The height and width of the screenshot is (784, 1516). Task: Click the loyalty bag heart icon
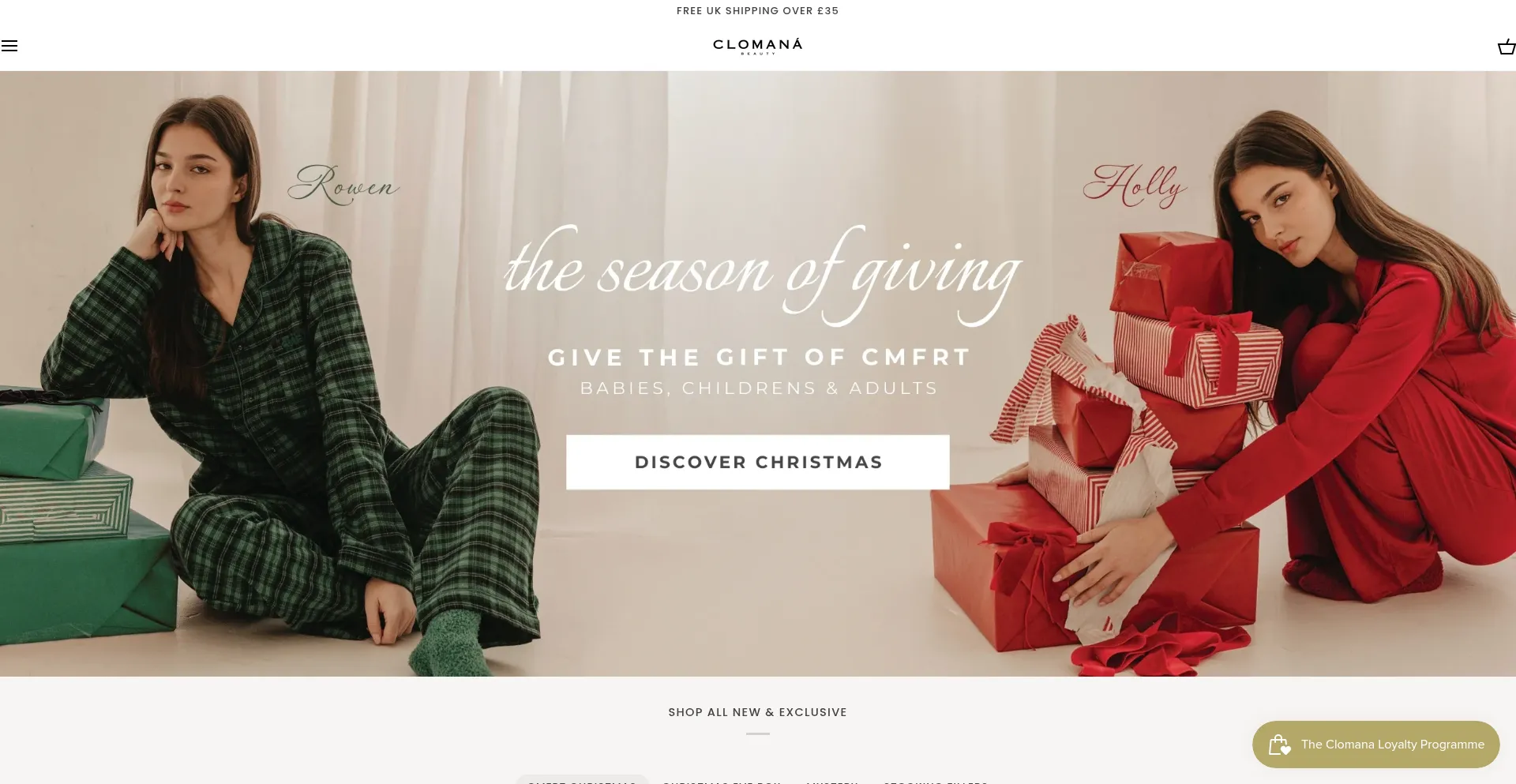[1279, 745]
